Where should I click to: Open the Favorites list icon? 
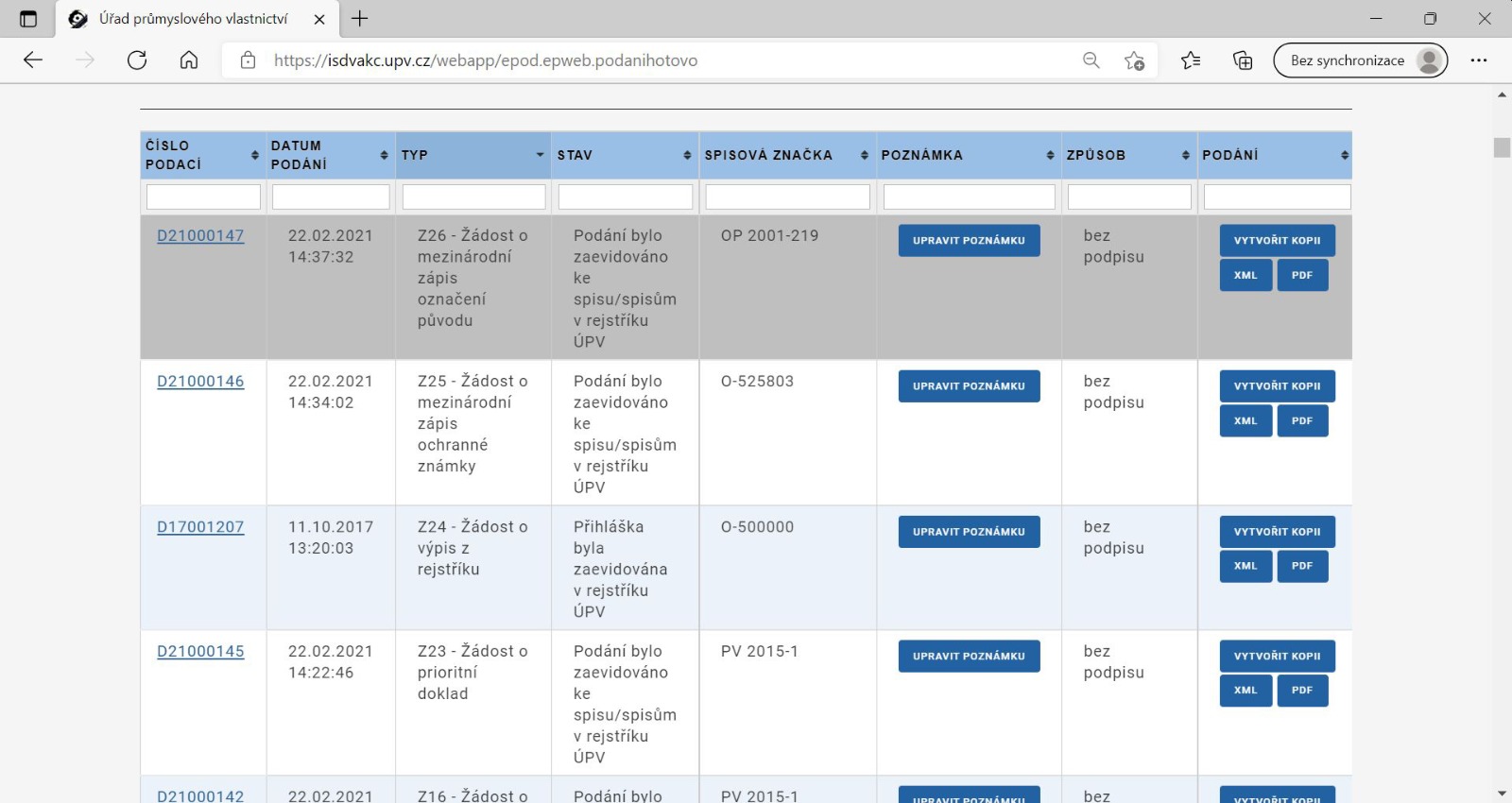click(x=1191, y=60)
